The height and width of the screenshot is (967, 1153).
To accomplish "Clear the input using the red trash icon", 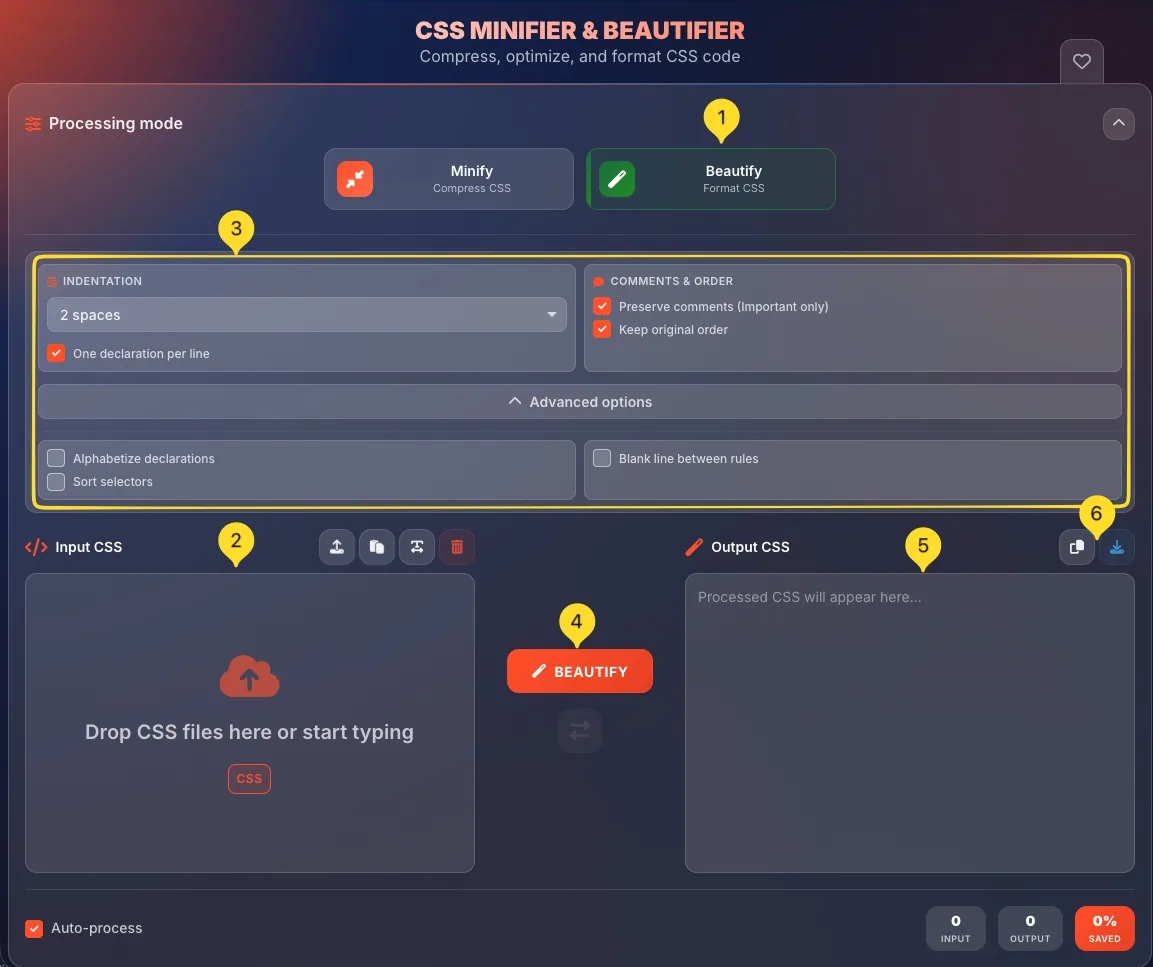I will 457,547.
